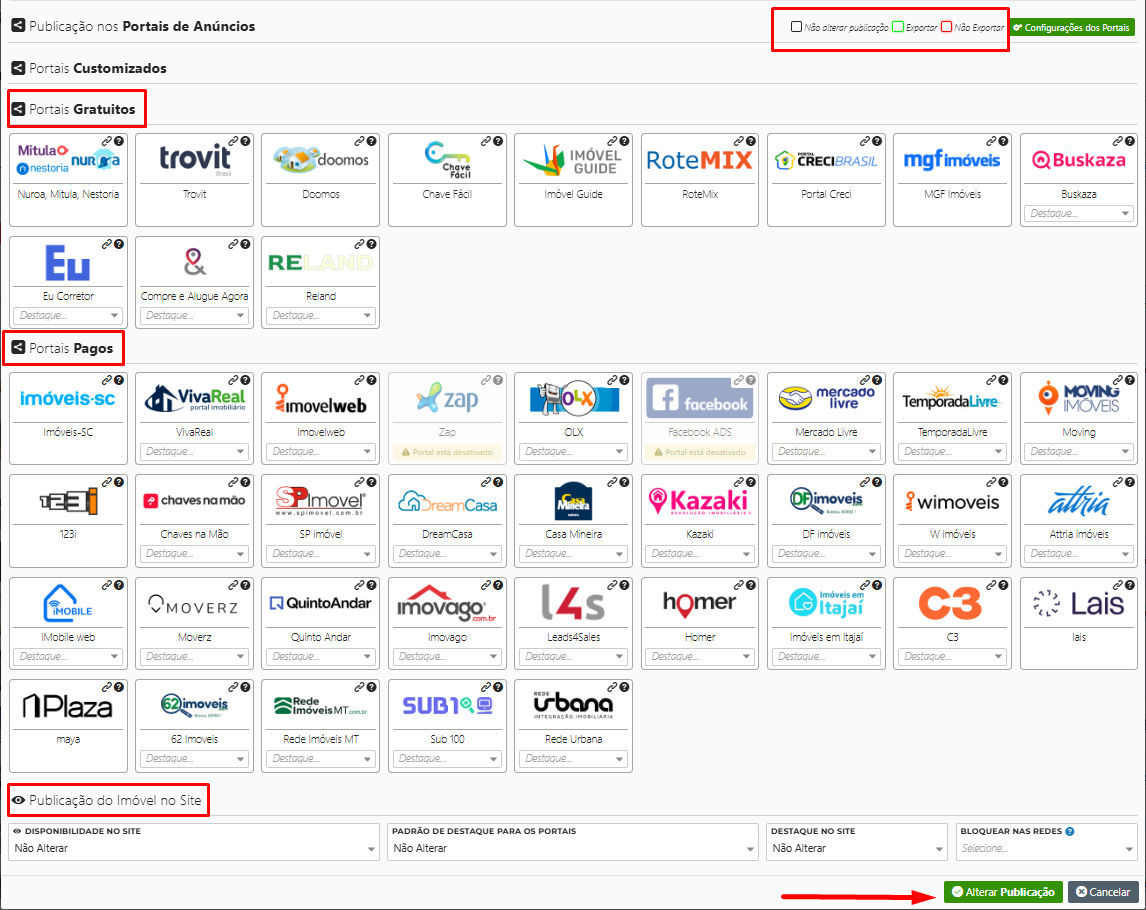Collapse the Portais Gratuitos section header
1146x910 pixels.
coord(74,108)
